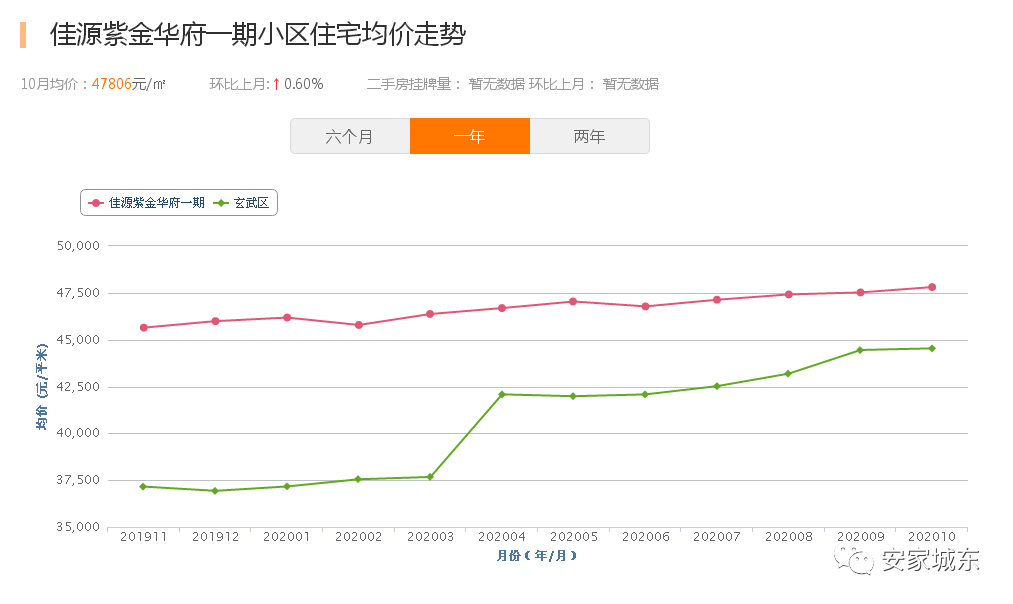Click the pink data point for 202008
Image resolution: width=1013 pixels, height=604 pixels.
788,295
